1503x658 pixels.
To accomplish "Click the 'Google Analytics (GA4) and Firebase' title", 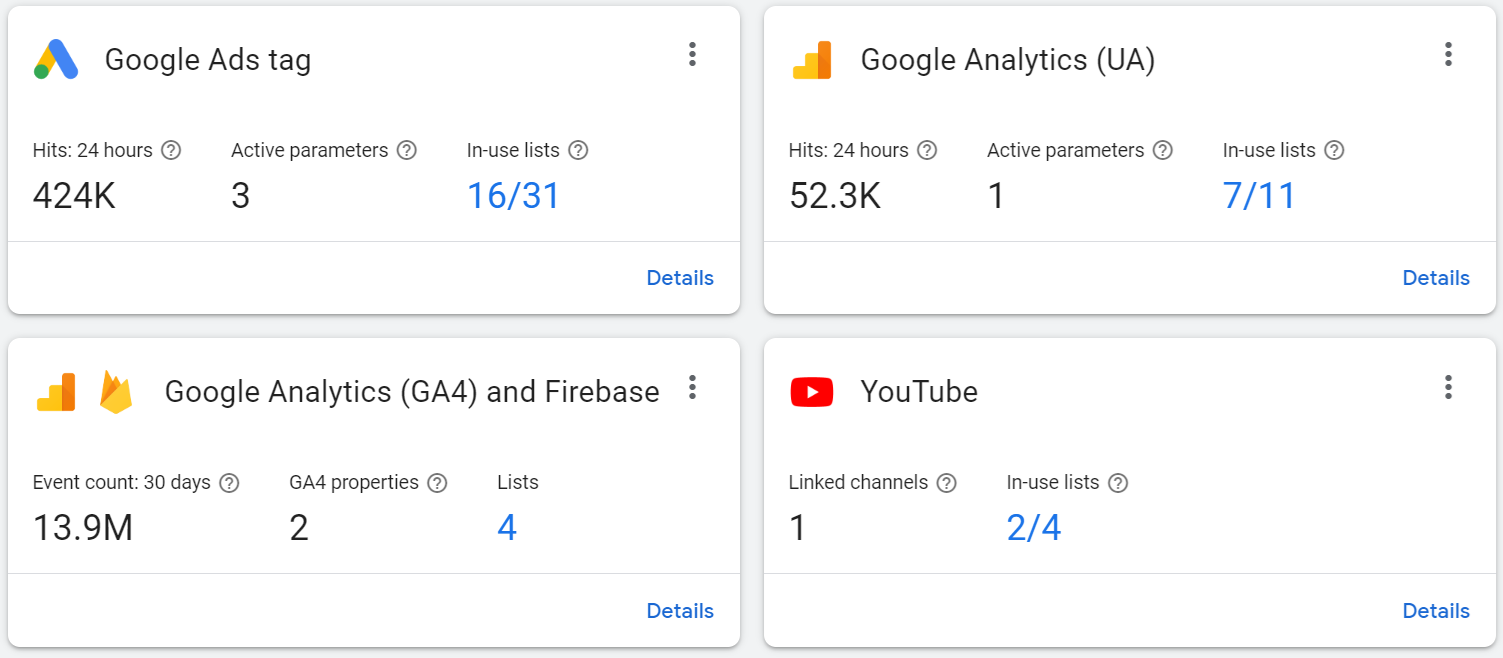I will click(412, 392).
